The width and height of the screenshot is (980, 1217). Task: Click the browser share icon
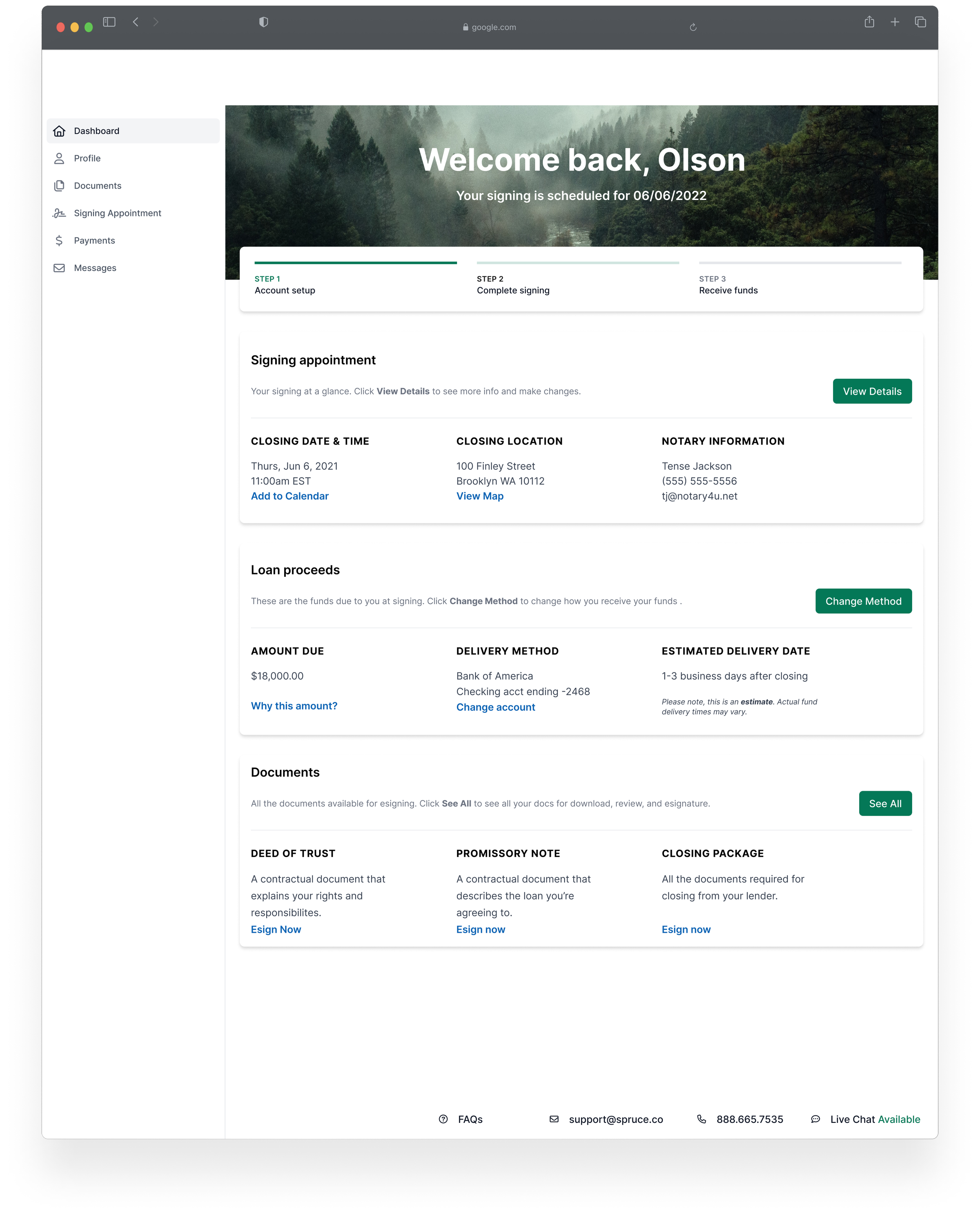tap(869, 22)
